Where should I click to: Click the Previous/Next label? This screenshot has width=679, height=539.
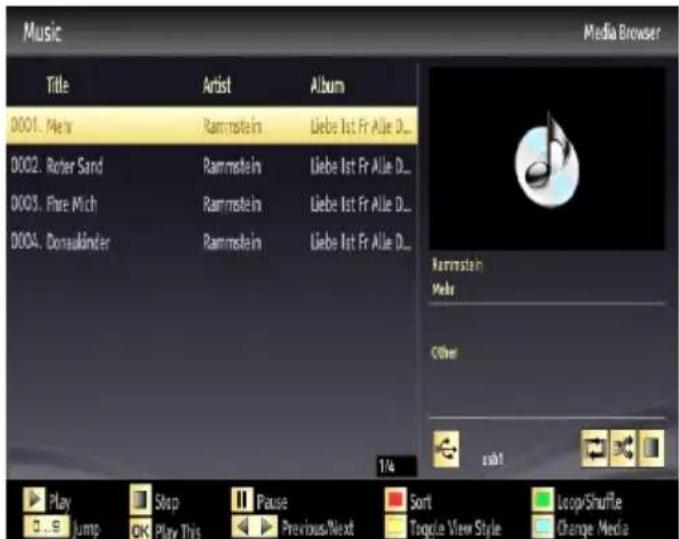pyautogui.click(x=318, y=528)
